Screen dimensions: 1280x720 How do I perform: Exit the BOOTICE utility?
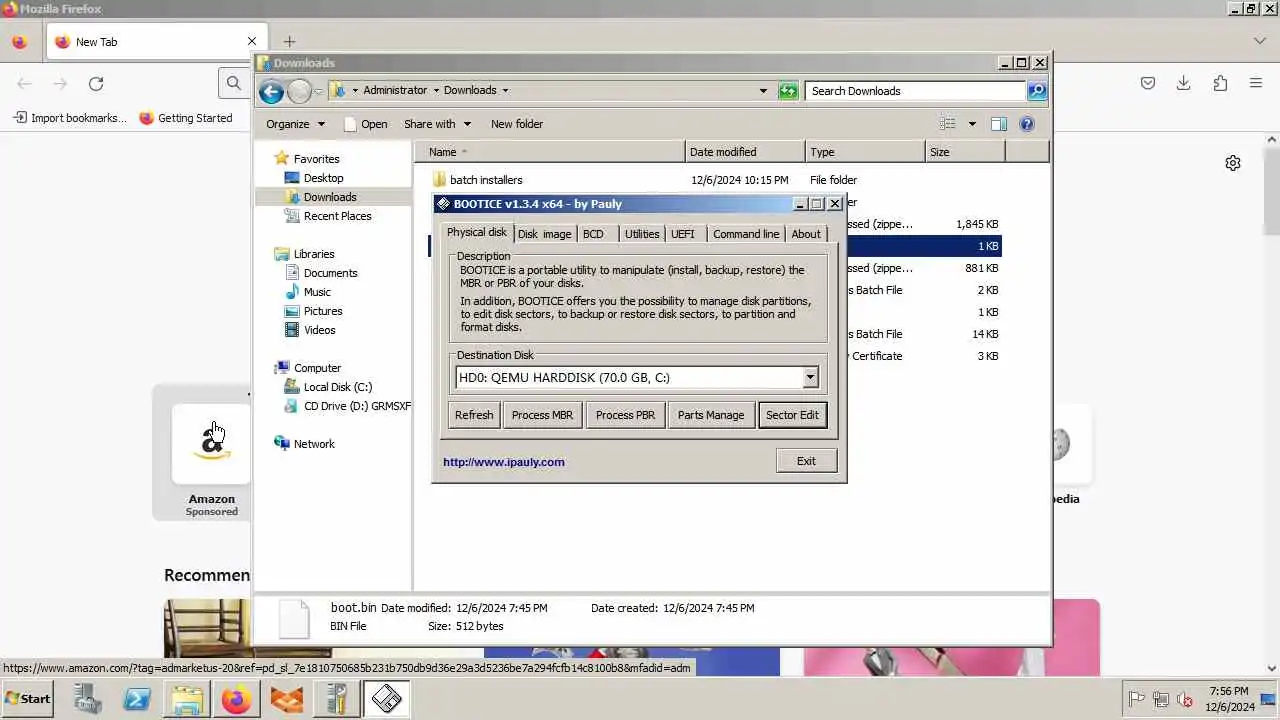[806, 461]
